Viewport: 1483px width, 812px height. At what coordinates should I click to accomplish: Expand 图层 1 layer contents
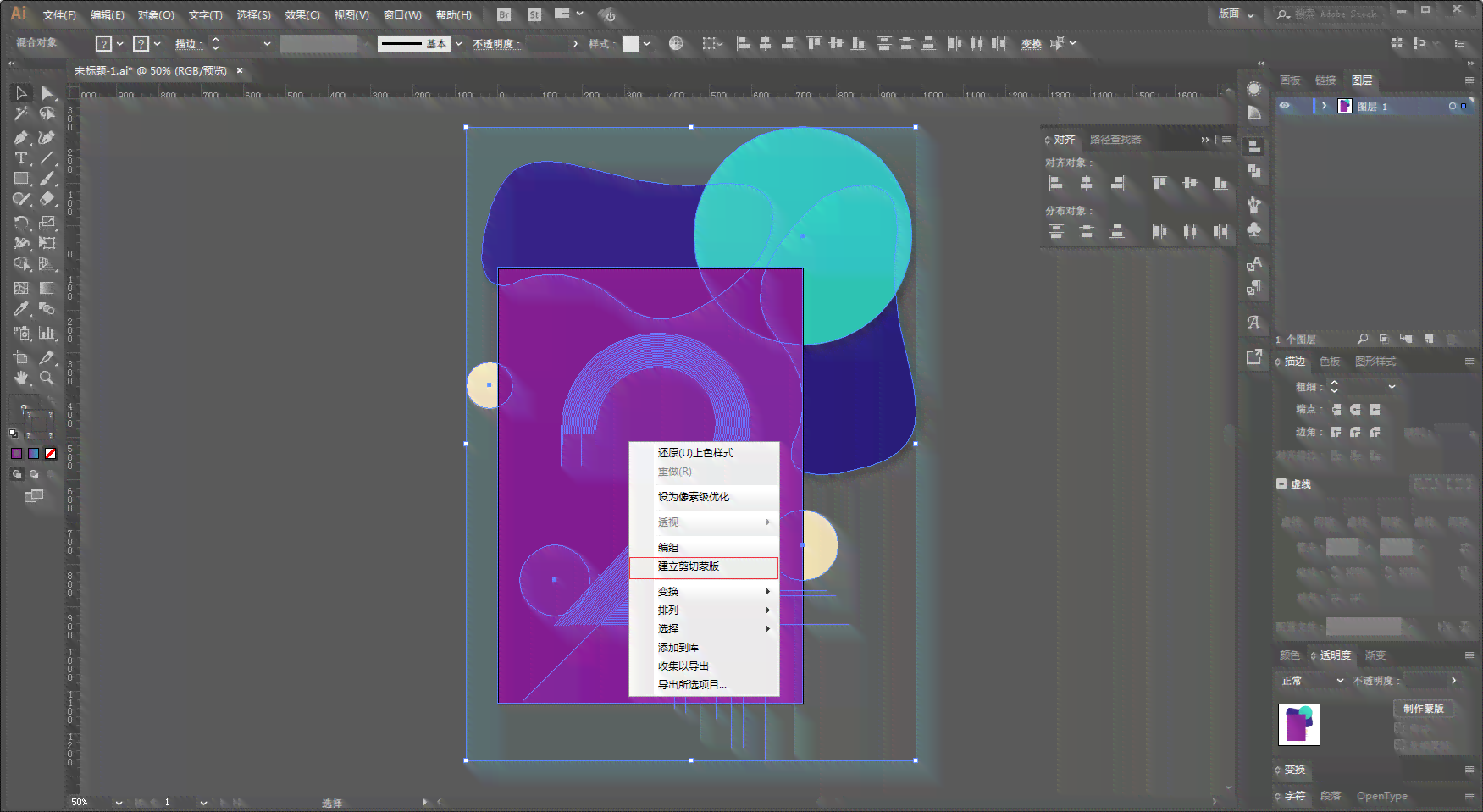click(x=1325, y=106)
